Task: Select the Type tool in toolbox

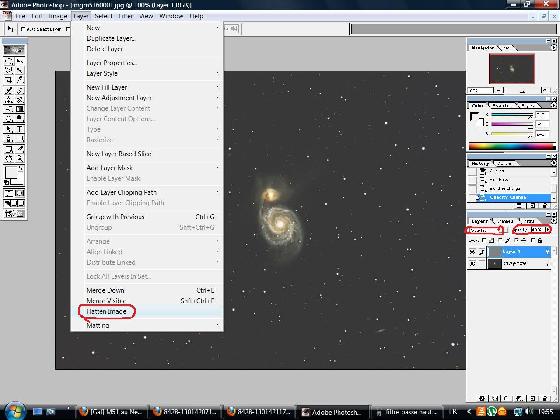Action: (20, 129)
